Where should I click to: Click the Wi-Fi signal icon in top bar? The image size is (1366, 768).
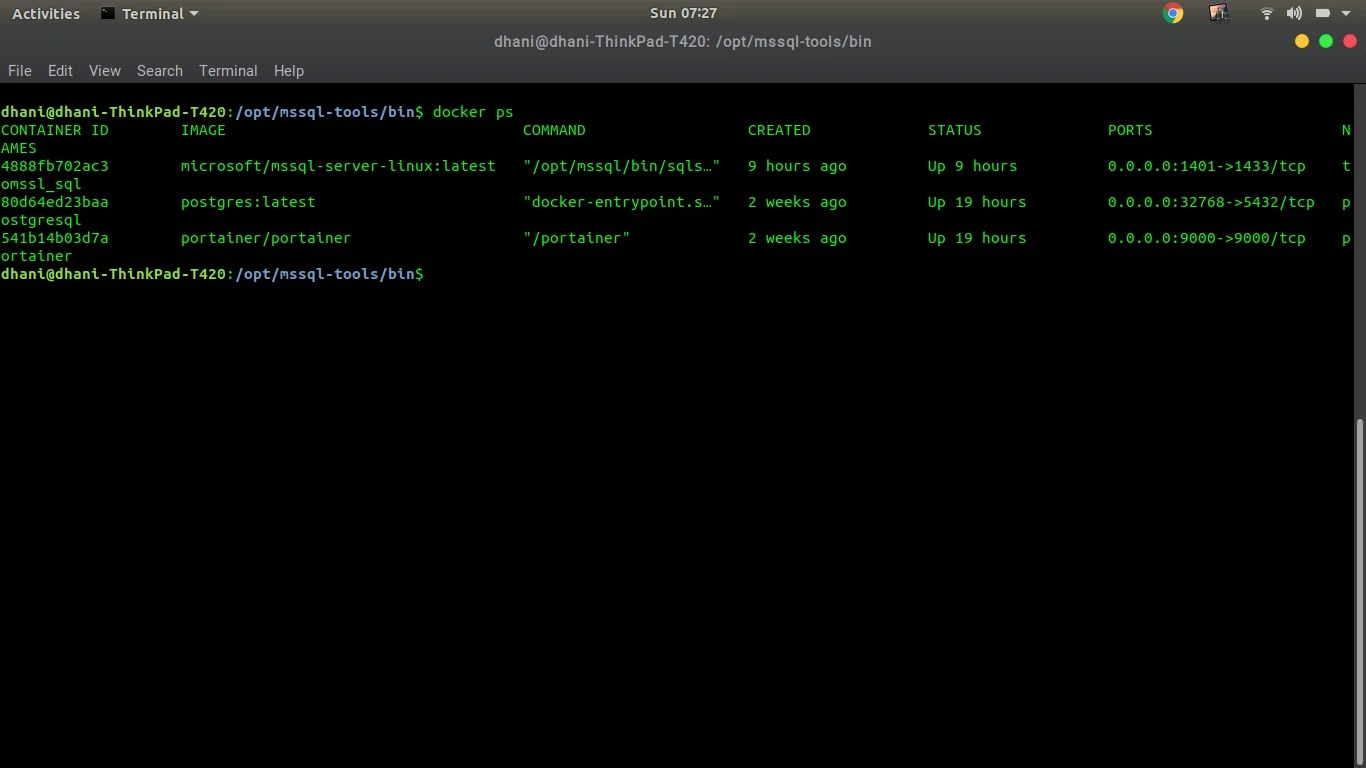pyautogui.click(x=1266, y=13)
